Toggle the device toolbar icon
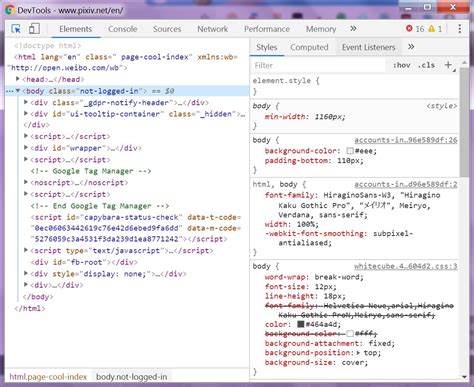The height and width of the screenshot is (387, 474). click(34, 29)
